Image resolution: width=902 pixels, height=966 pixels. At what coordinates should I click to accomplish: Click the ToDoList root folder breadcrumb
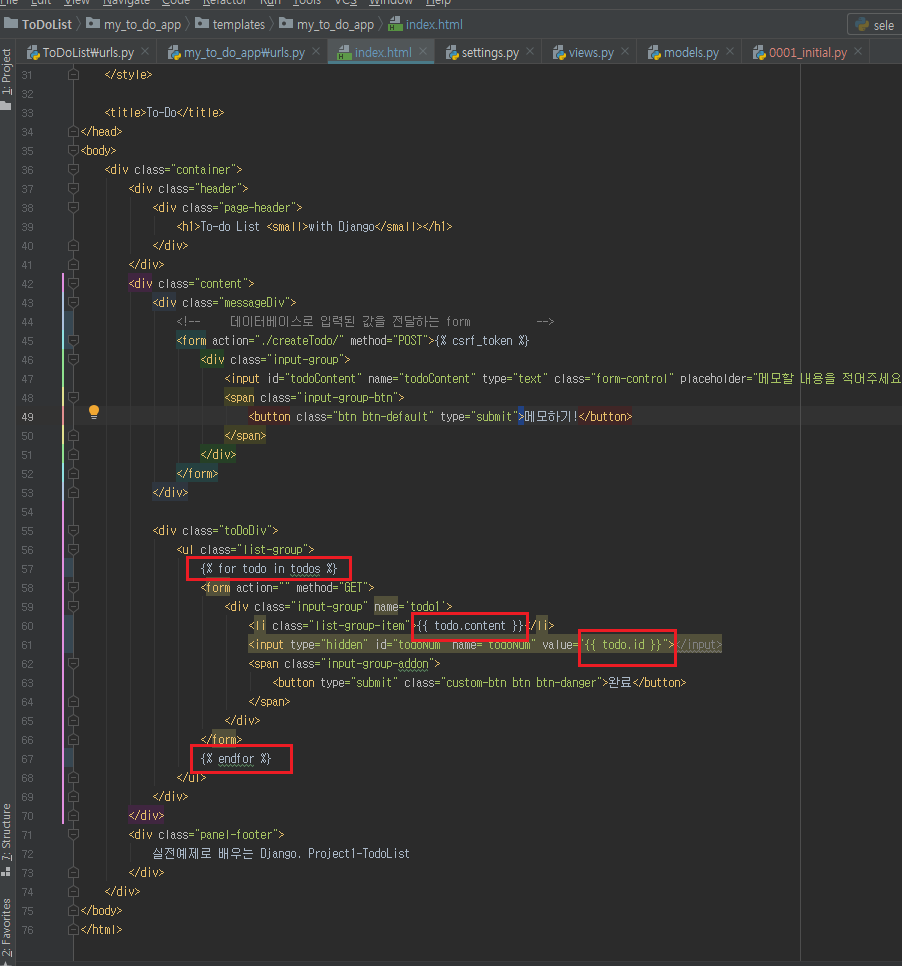point(38,25)
